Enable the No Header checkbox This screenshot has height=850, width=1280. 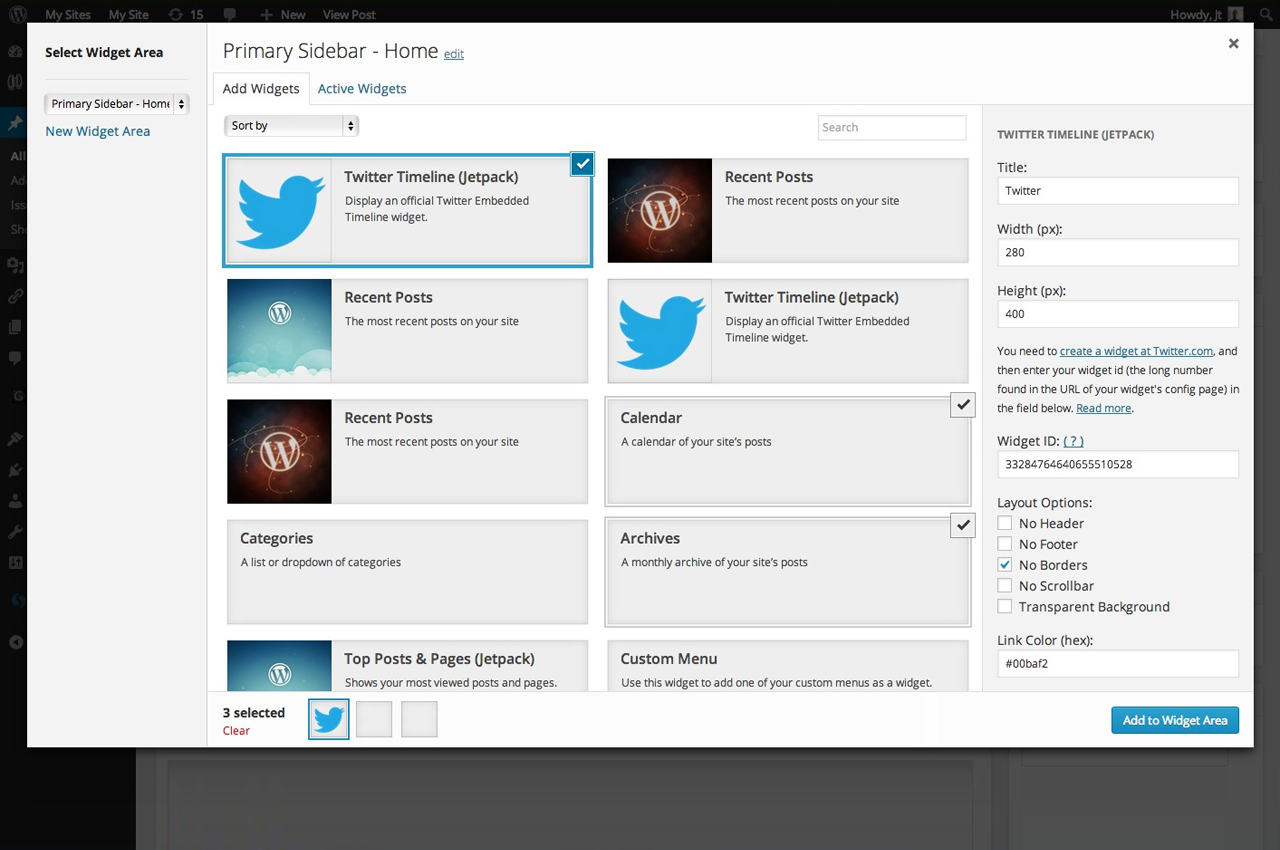1005,523
